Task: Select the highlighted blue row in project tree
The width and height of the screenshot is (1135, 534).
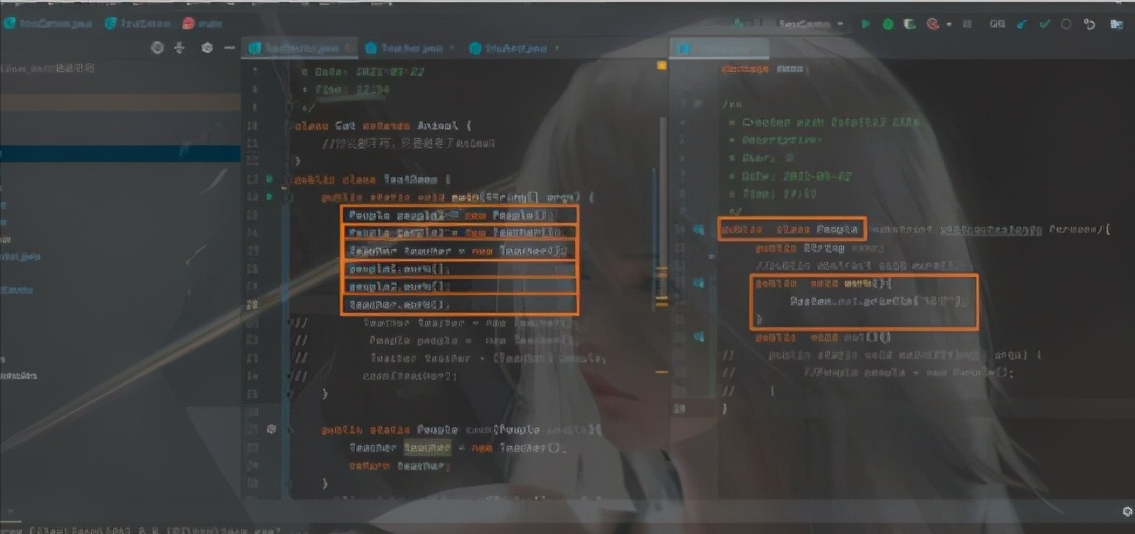Action: pos(120,153)
